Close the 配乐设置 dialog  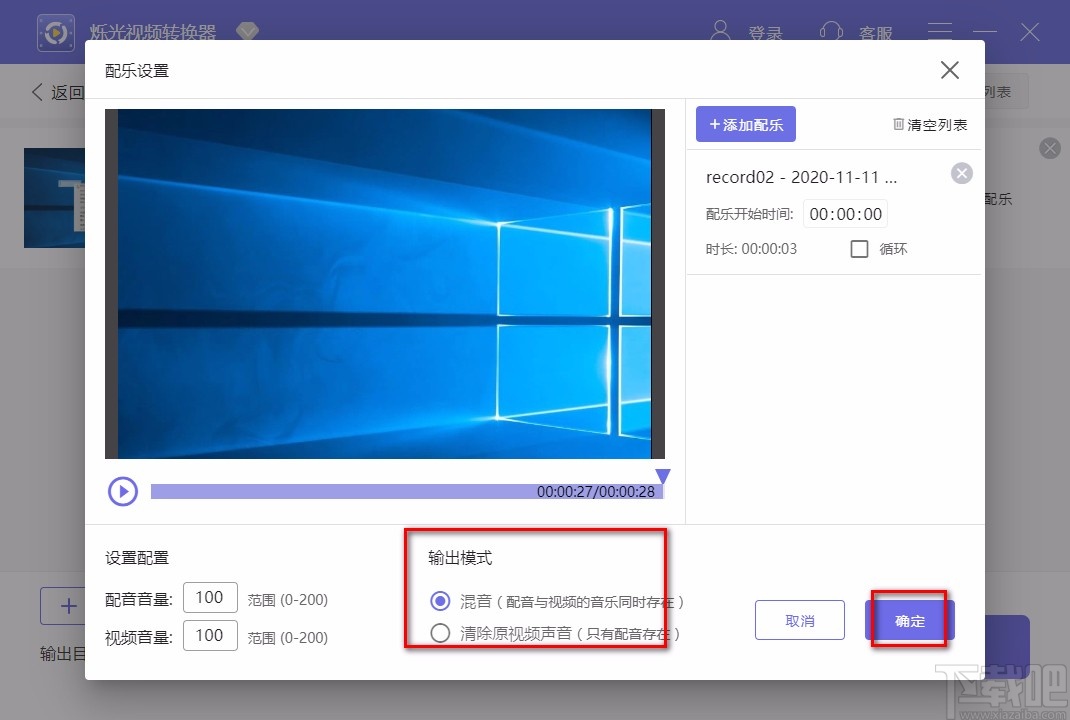point(948,69)
